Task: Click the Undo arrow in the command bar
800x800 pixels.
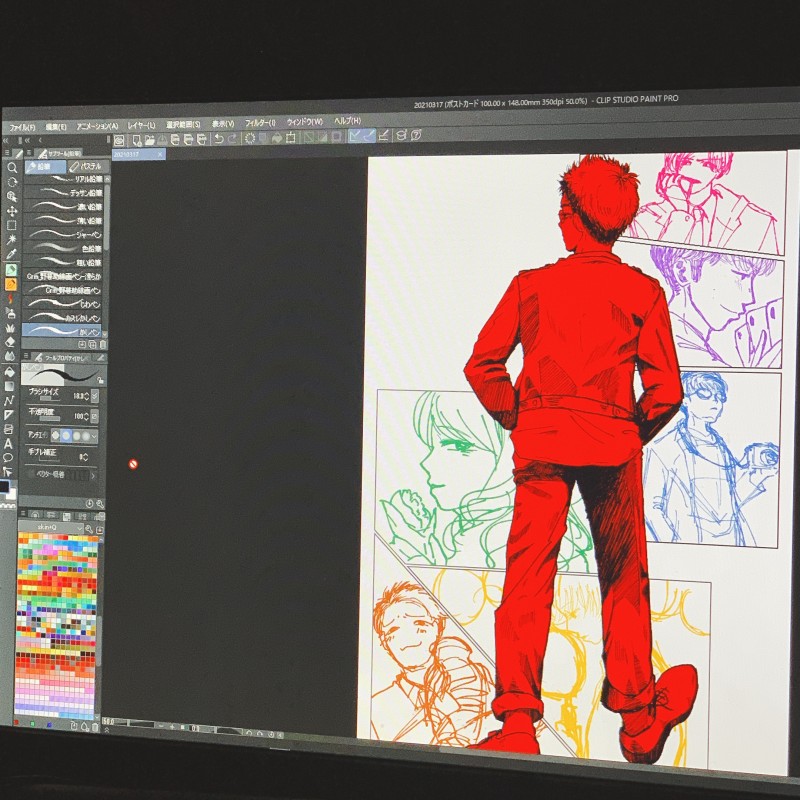Action: click(219, 138)
